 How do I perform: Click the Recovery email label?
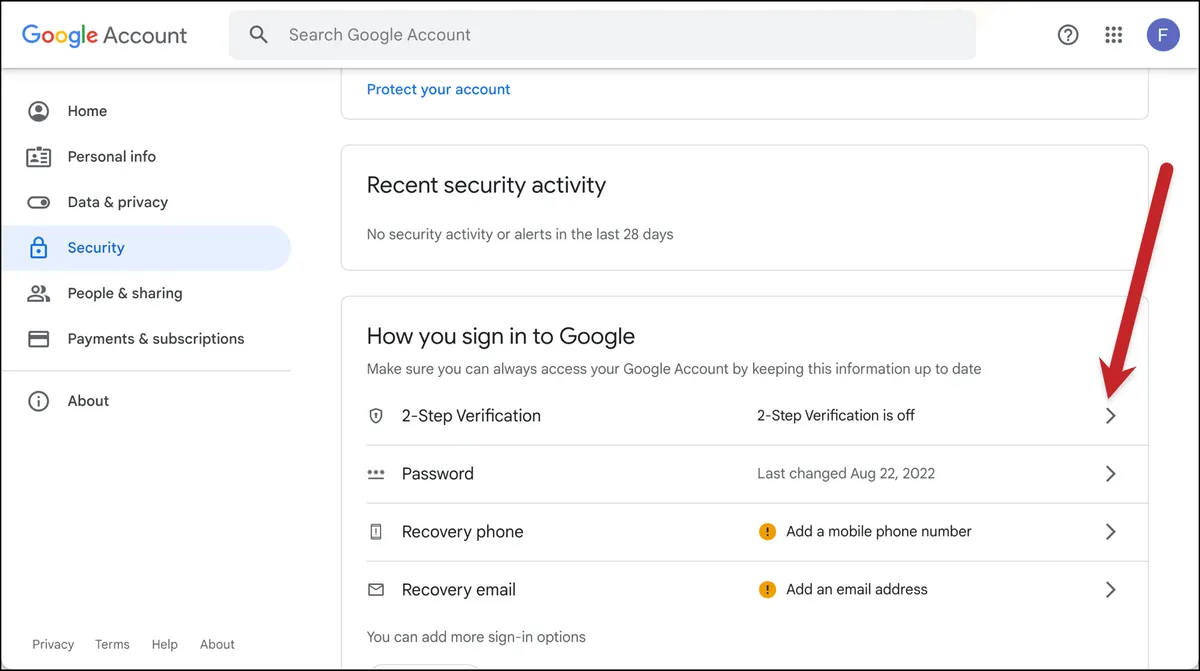(459, 590)
